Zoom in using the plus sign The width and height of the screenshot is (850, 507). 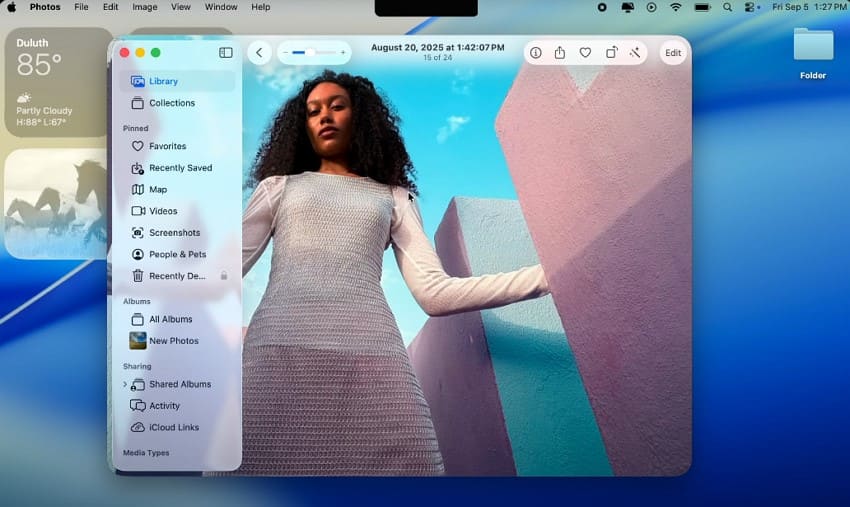click(343, 53)
